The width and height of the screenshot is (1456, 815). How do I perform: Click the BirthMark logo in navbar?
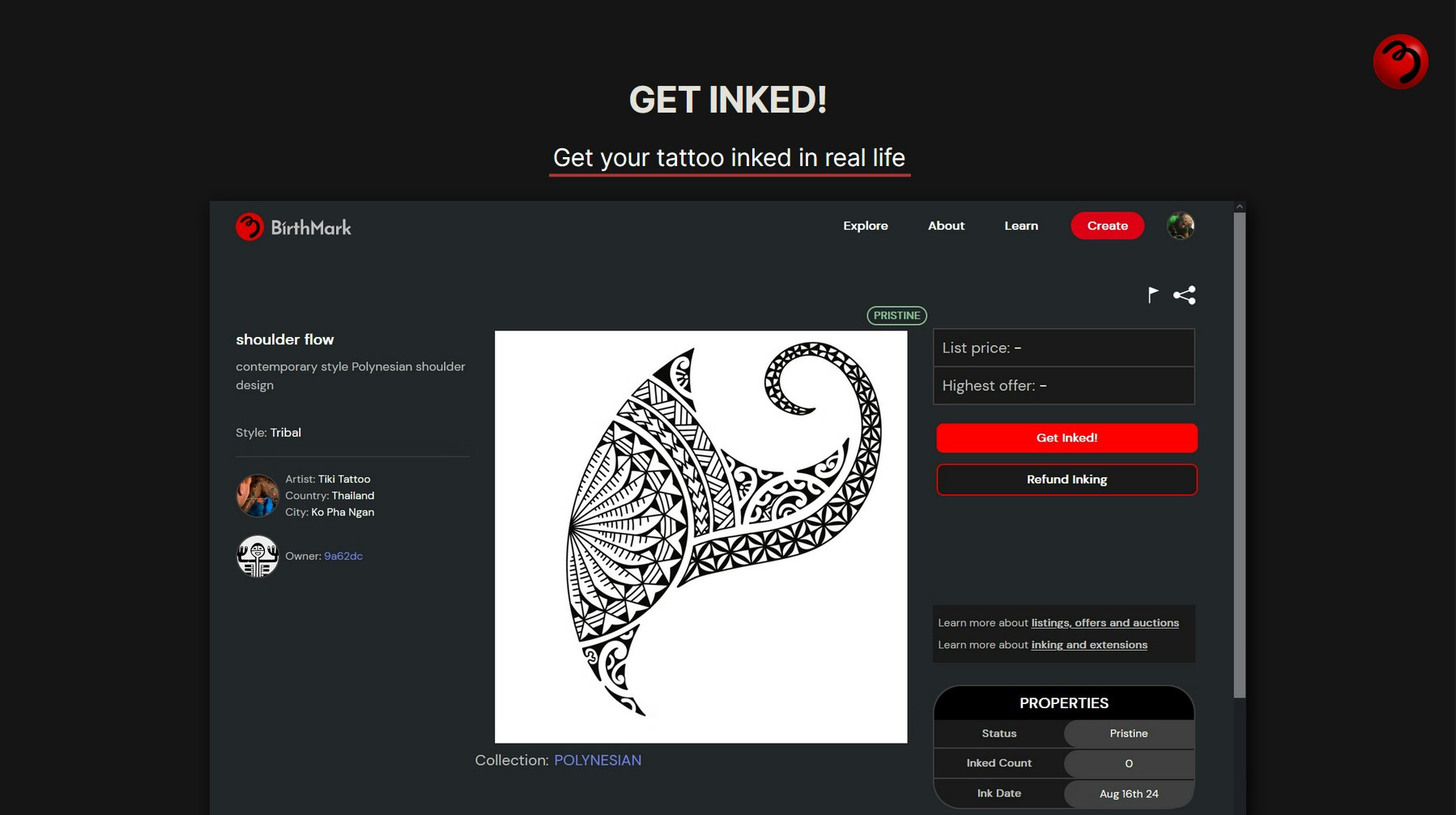coord(293,227)
